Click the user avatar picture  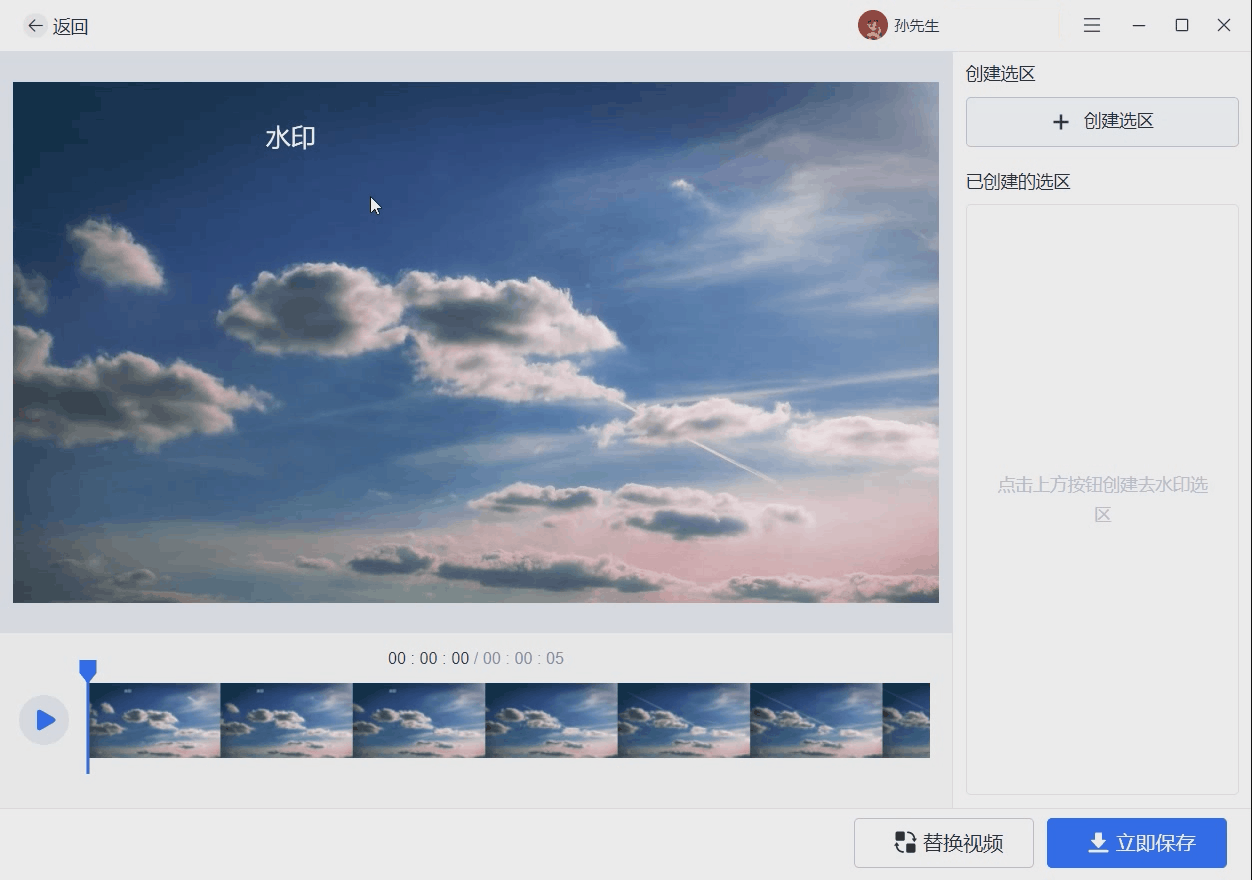tap(872, 26)
